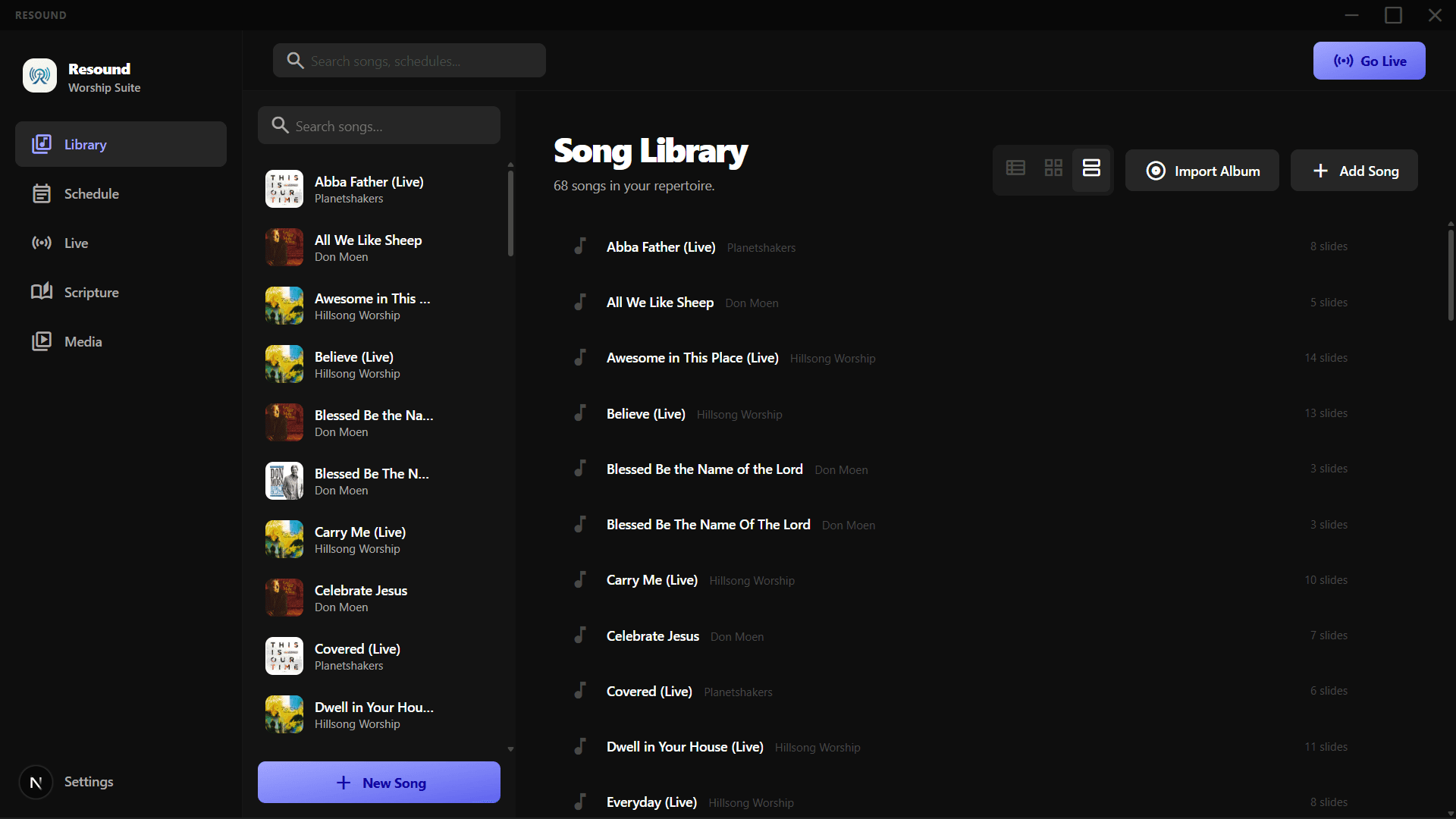Screen dimensions: 1456x819
Task: Focus the global Search songs, schedules field
Action: [409, 61]
